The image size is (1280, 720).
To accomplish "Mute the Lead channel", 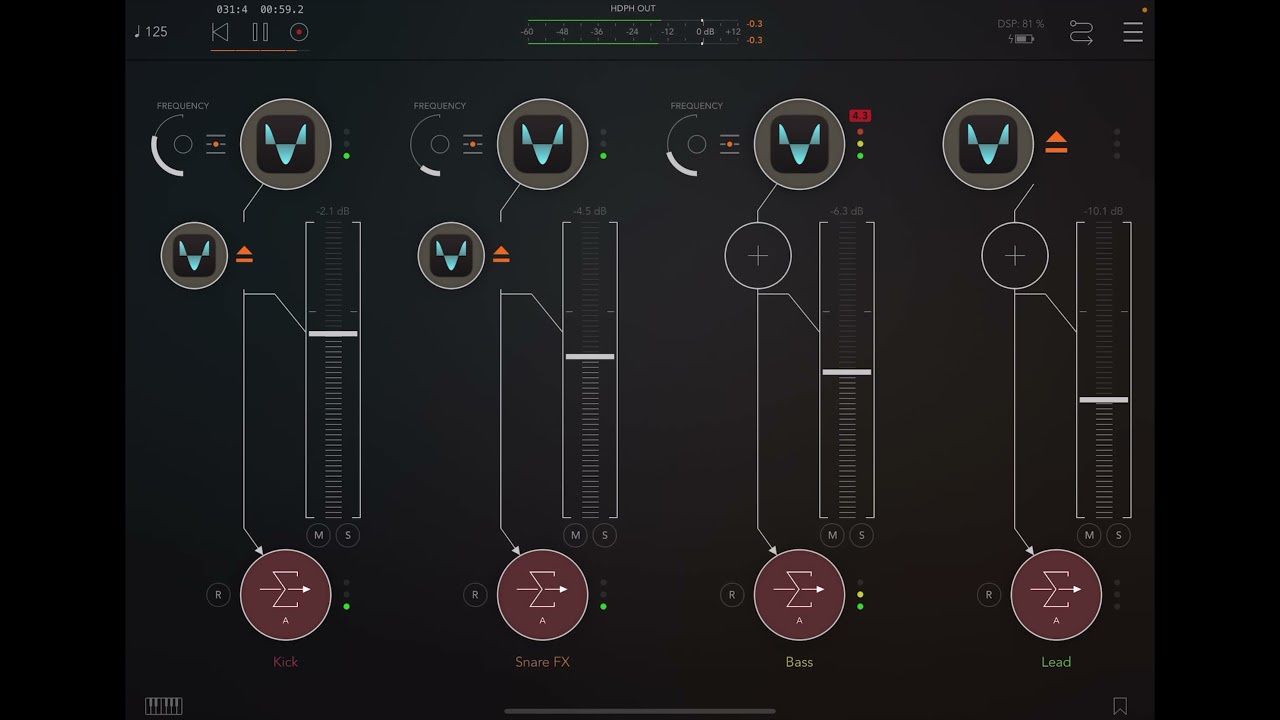I will point(1089,535).
